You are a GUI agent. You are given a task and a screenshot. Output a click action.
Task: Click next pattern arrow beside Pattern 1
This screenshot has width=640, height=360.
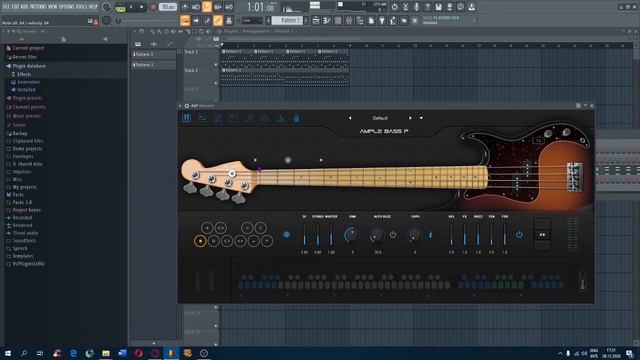(x=306, y=20)
